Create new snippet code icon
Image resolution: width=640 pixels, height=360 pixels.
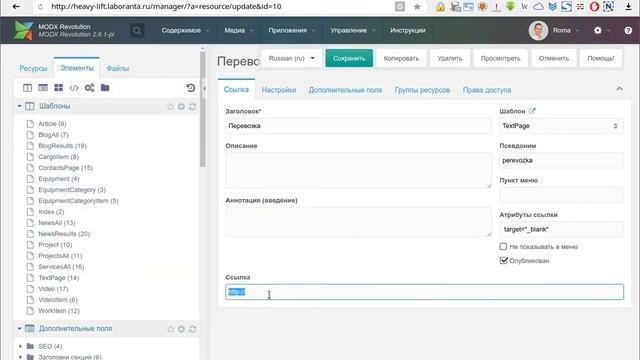coord(74,88)
